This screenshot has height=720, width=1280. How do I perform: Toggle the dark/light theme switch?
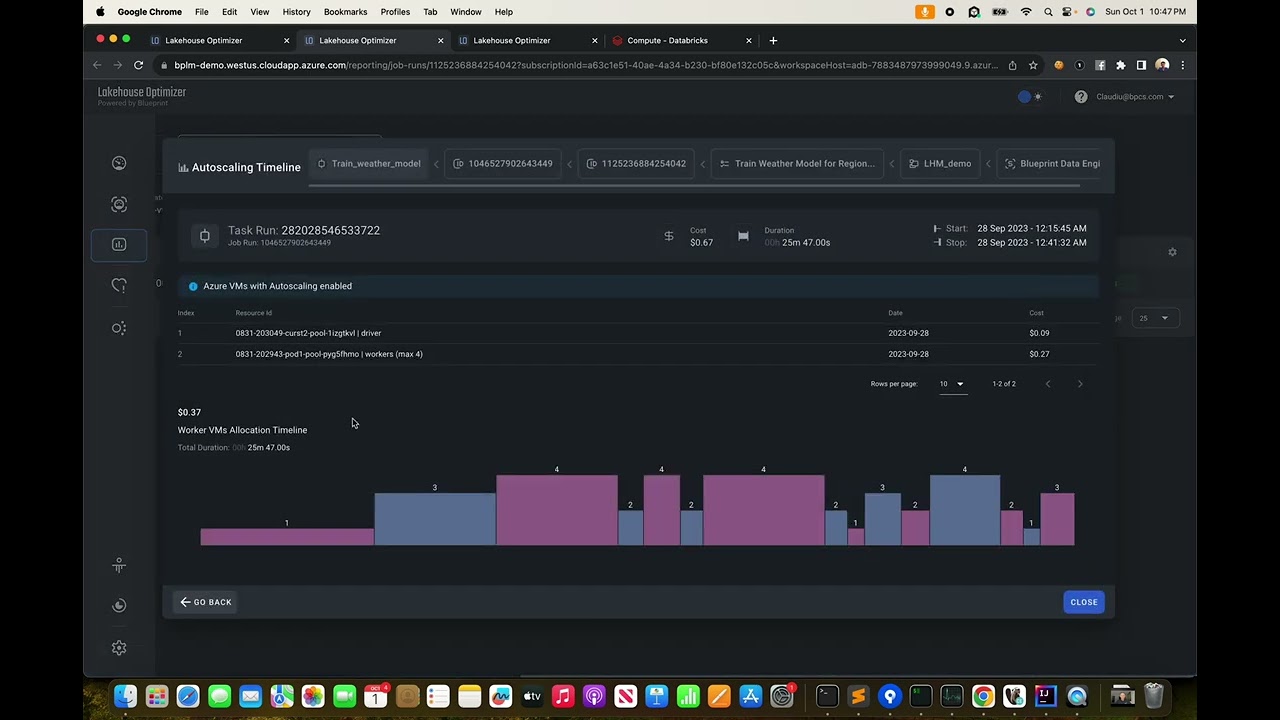(1030, 97)
